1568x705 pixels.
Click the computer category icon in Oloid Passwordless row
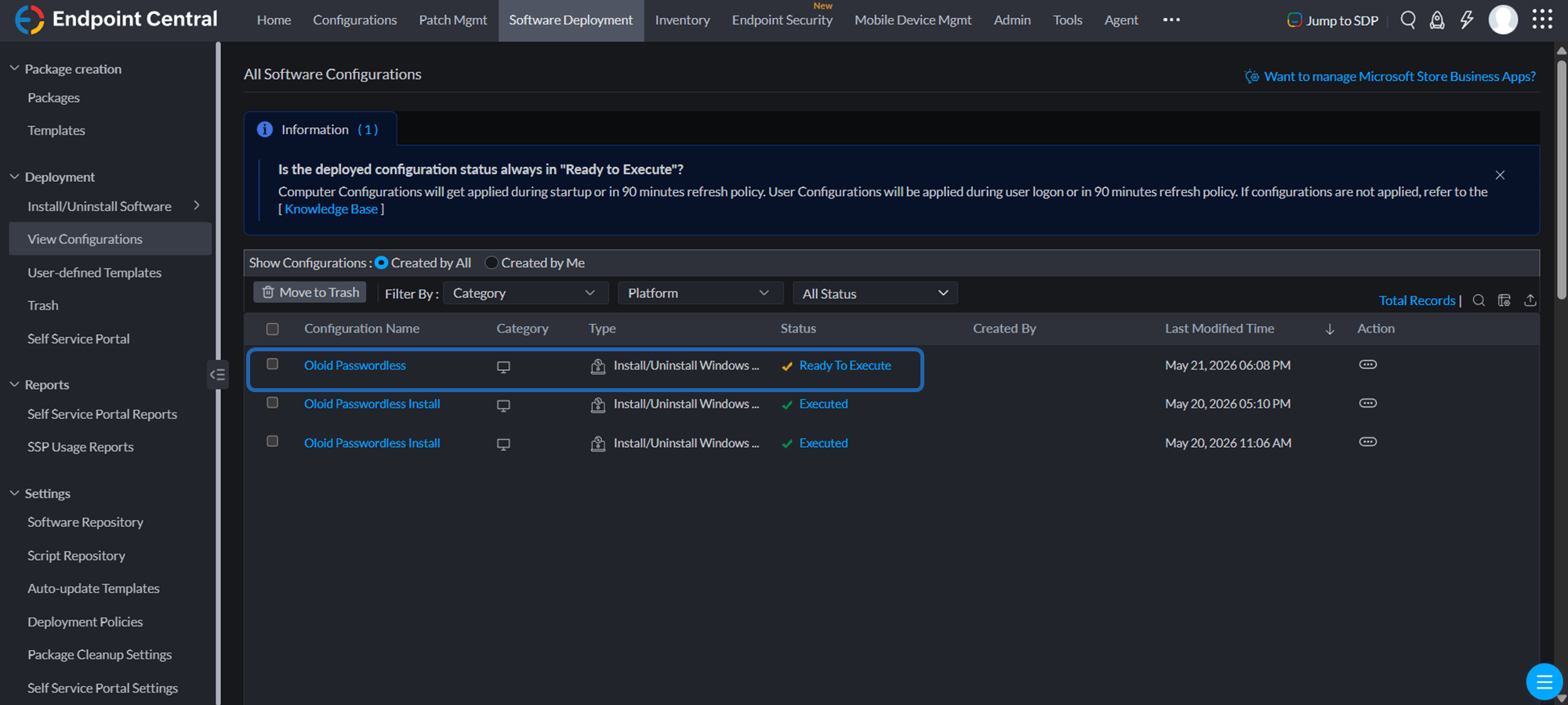(503, 367)
